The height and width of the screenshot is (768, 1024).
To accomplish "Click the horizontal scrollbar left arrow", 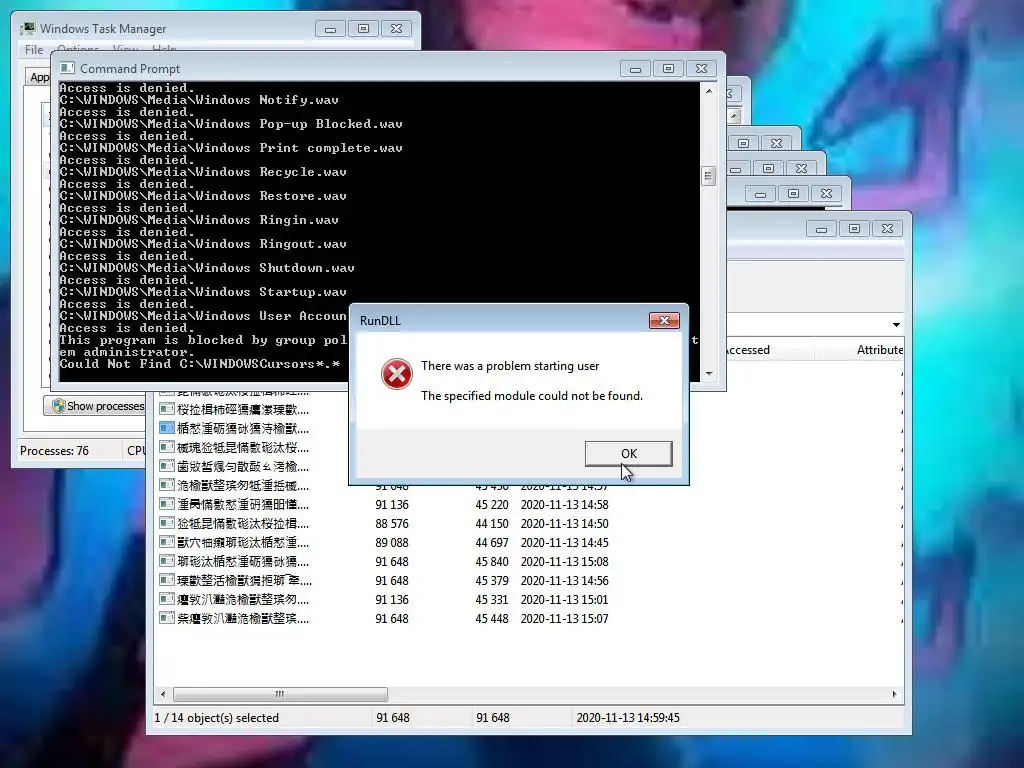I will point(163,694).
